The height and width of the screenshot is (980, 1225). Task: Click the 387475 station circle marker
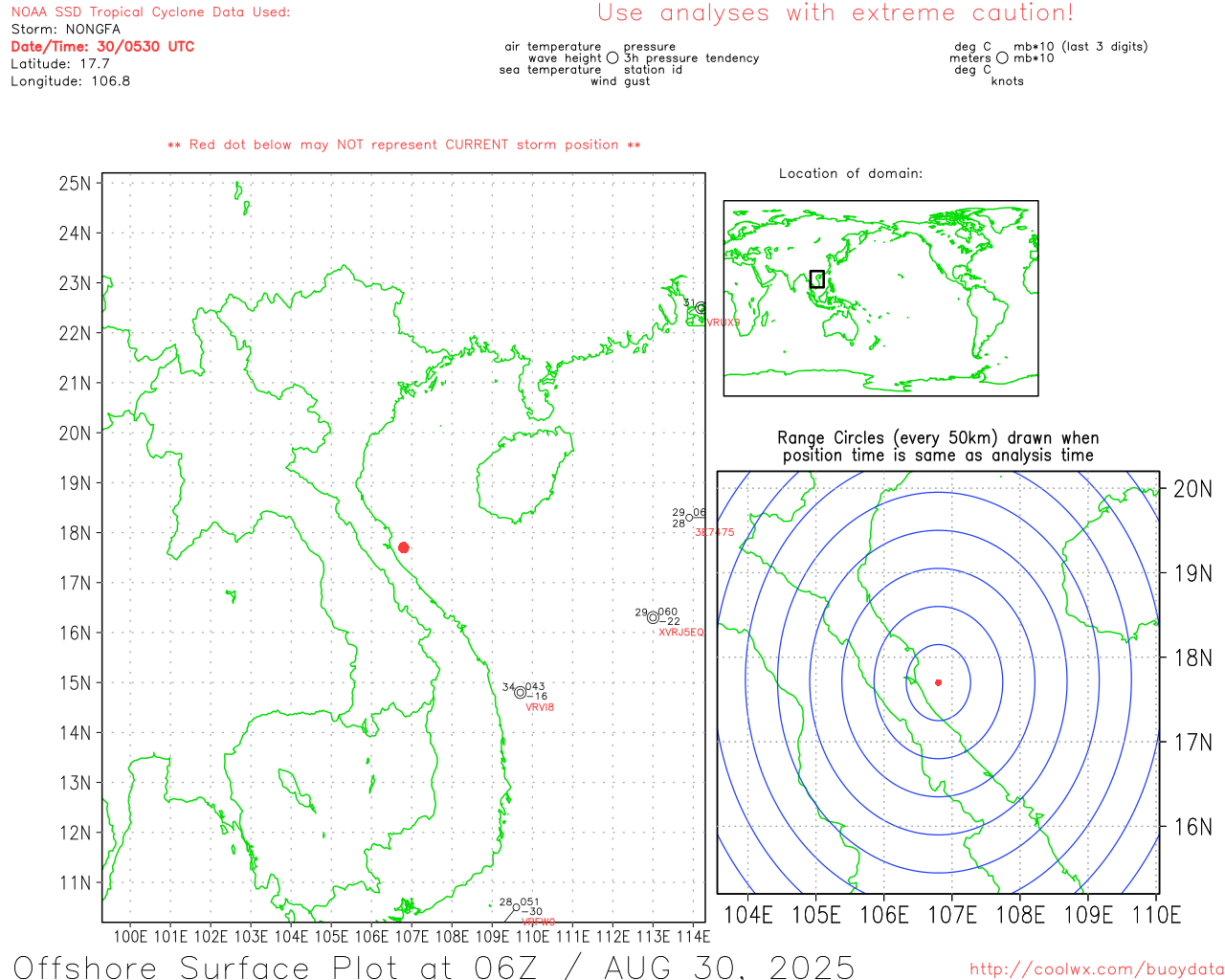(x=689, y=518)
